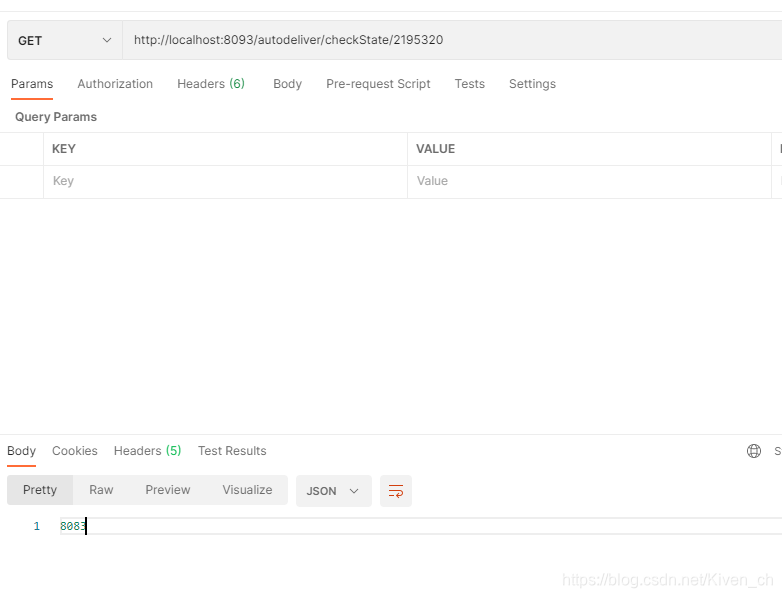Open the JSON format dropdown

[x=334, y=491]
